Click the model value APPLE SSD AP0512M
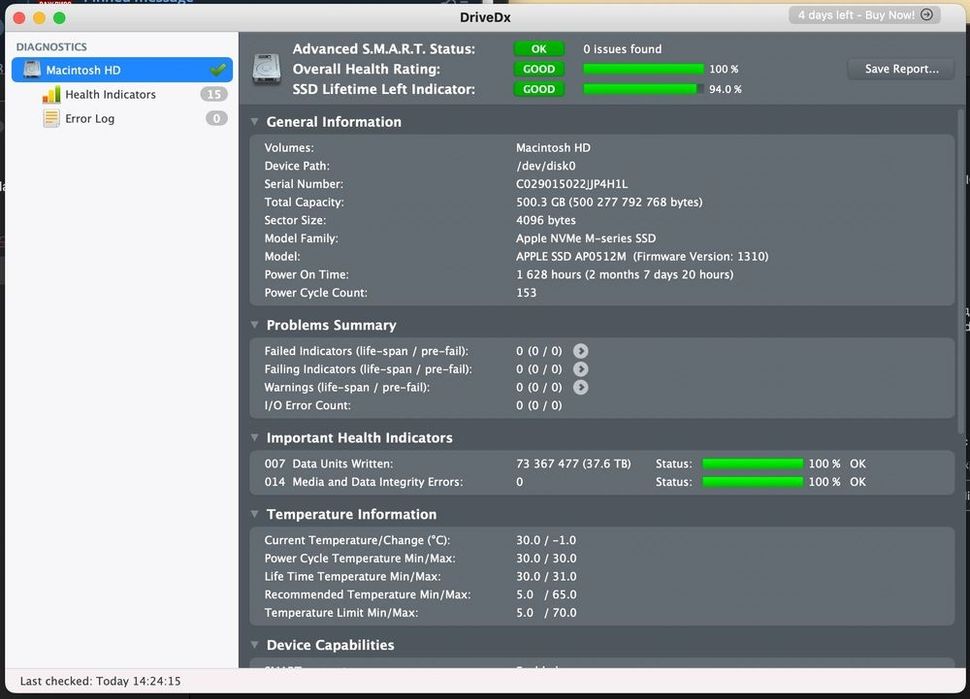970x699 pixels. point(570,256)
